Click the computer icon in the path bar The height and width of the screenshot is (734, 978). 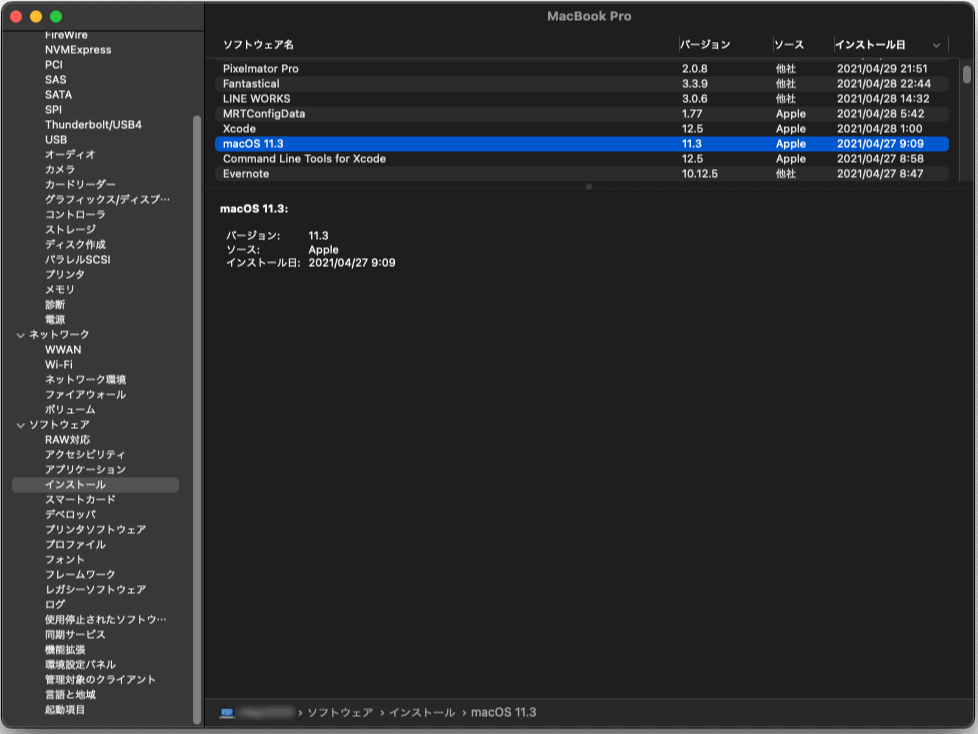click(x=227, y=713)
